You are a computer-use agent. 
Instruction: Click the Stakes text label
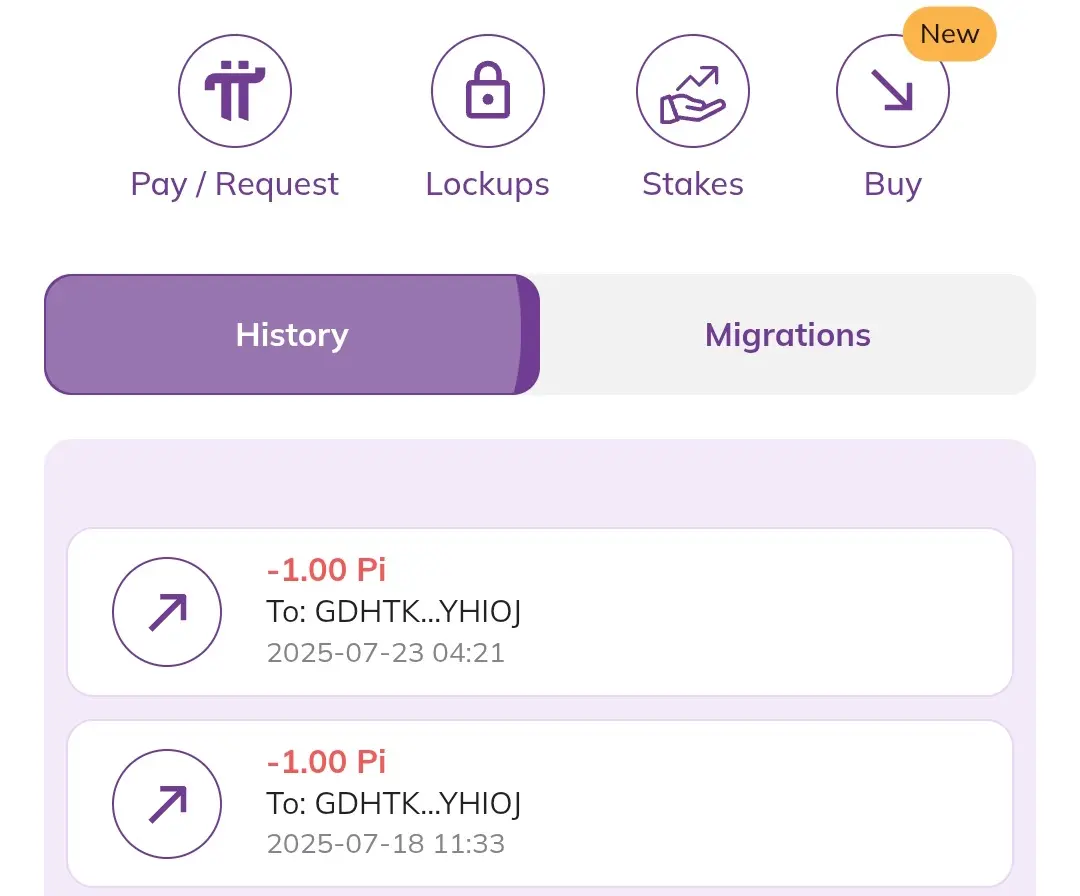point(693,185)
